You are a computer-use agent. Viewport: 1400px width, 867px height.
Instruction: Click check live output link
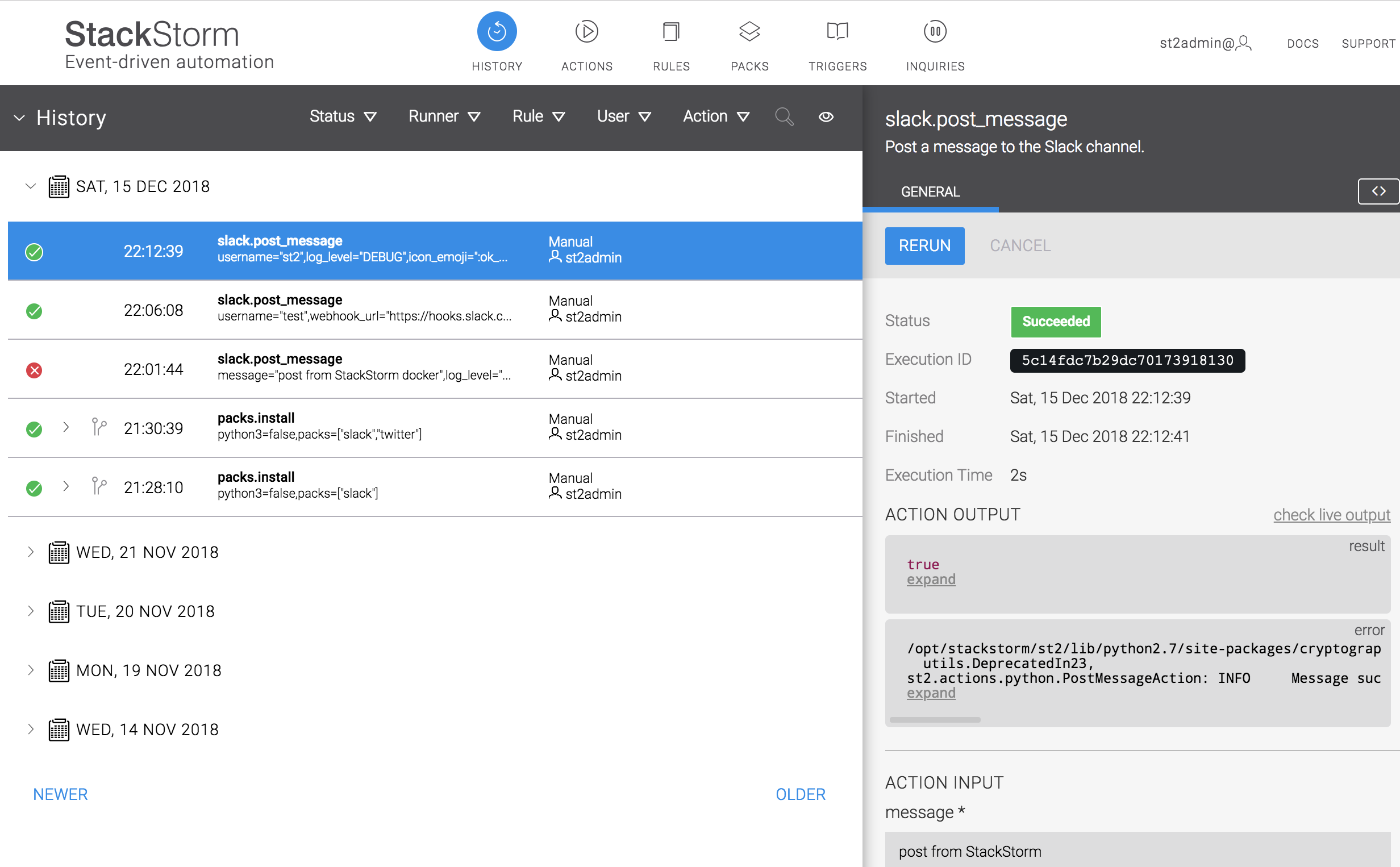1331,515
